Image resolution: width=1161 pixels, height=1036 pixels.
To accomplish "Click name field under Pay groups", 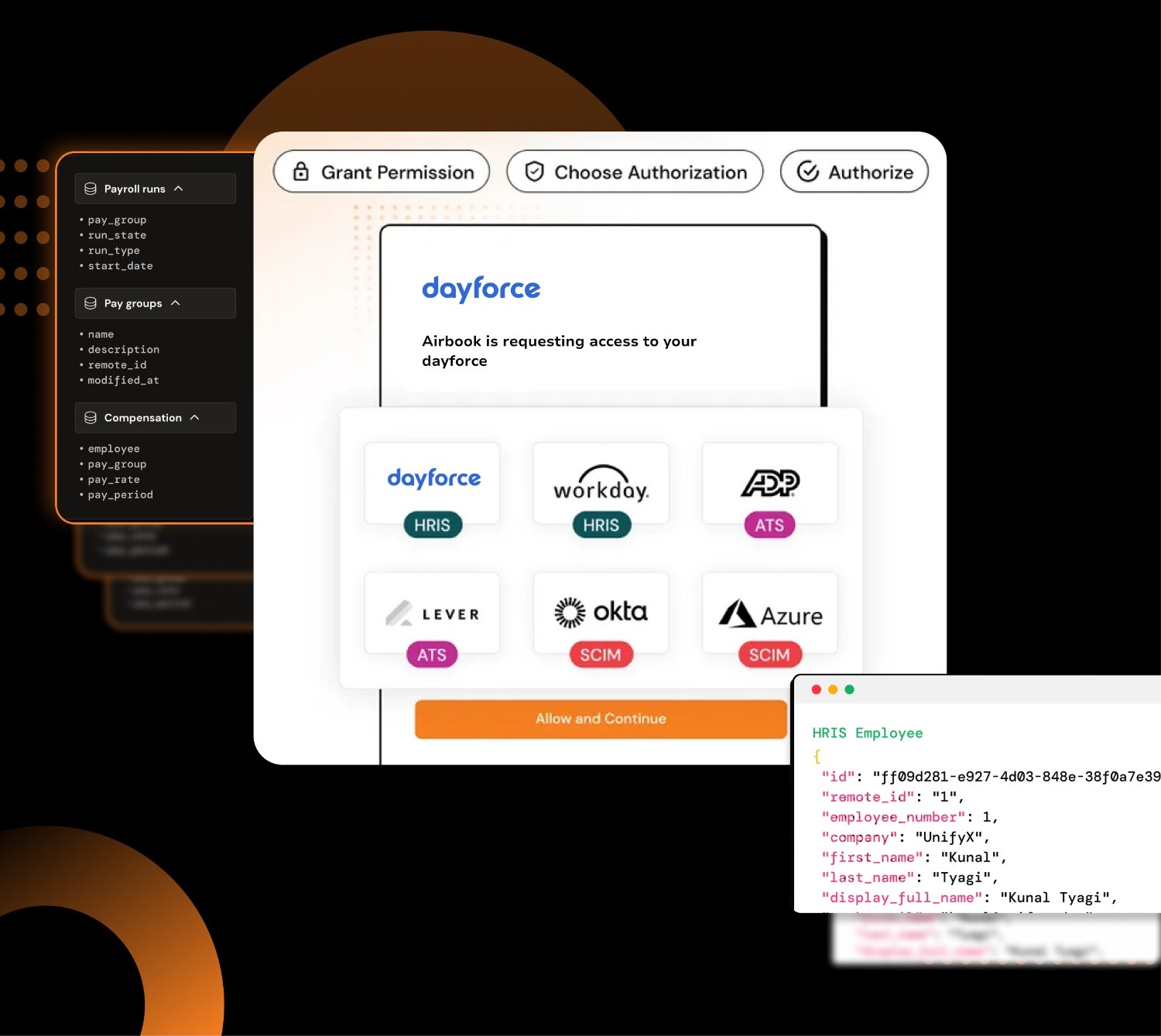I will point(101,334).
